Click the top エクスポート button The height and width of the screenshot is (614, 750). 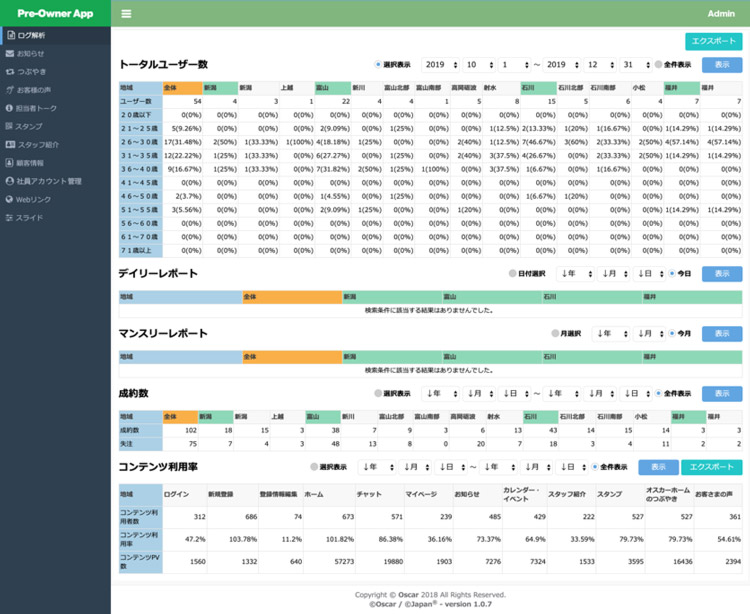pos(714,42)
